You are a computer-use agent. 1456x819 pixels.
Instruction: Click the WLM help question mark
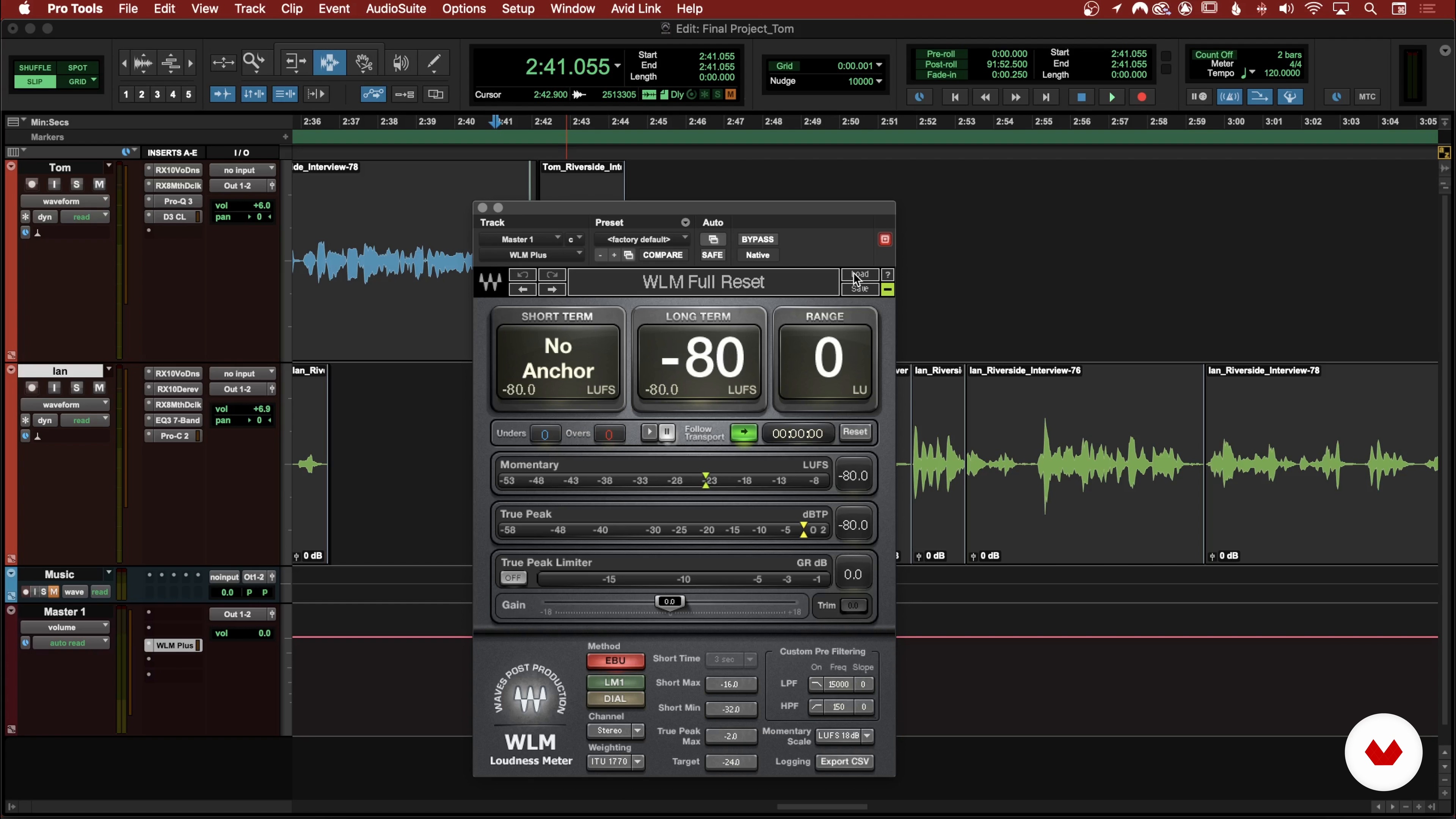point(887,275)
